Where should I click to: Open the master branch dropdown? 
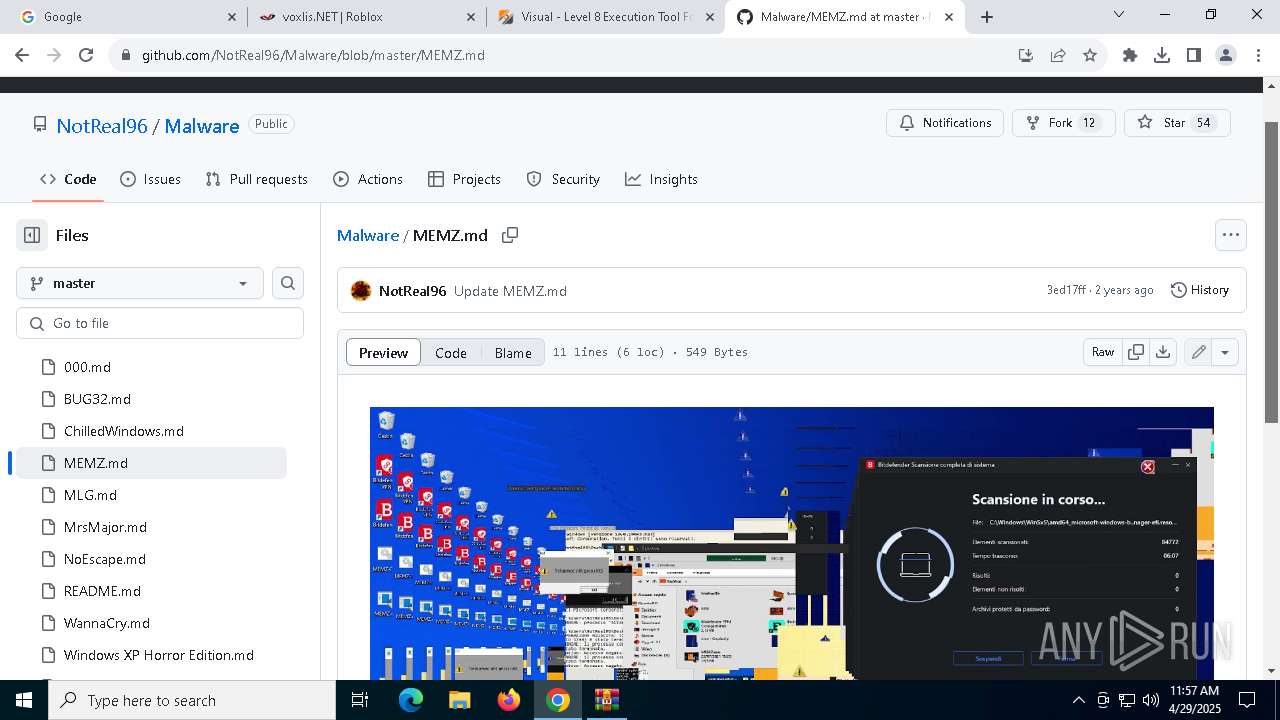(x=140, y=283)
